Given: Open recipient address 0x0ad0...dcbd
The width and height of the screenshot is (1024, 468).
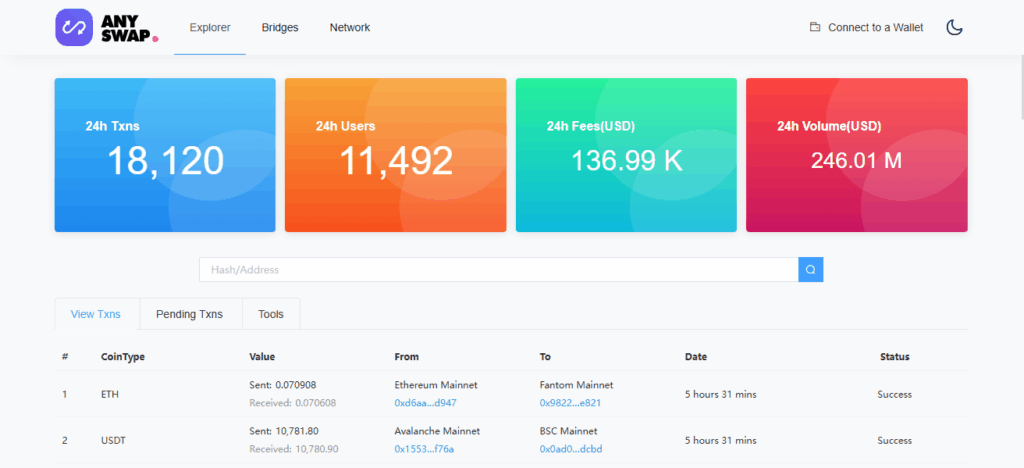Looking at the screenshot, I should (x=570, y=449).
